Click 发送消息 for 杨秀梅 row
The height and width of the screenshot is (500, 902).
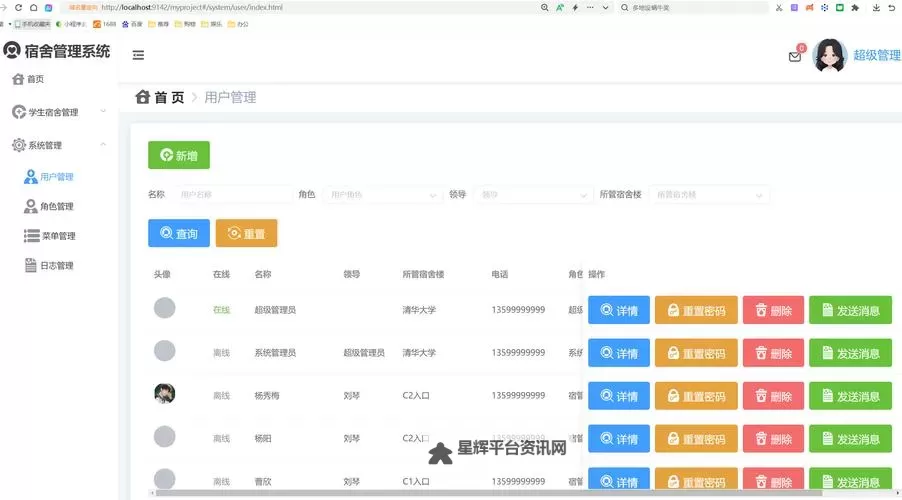point(850,396)
